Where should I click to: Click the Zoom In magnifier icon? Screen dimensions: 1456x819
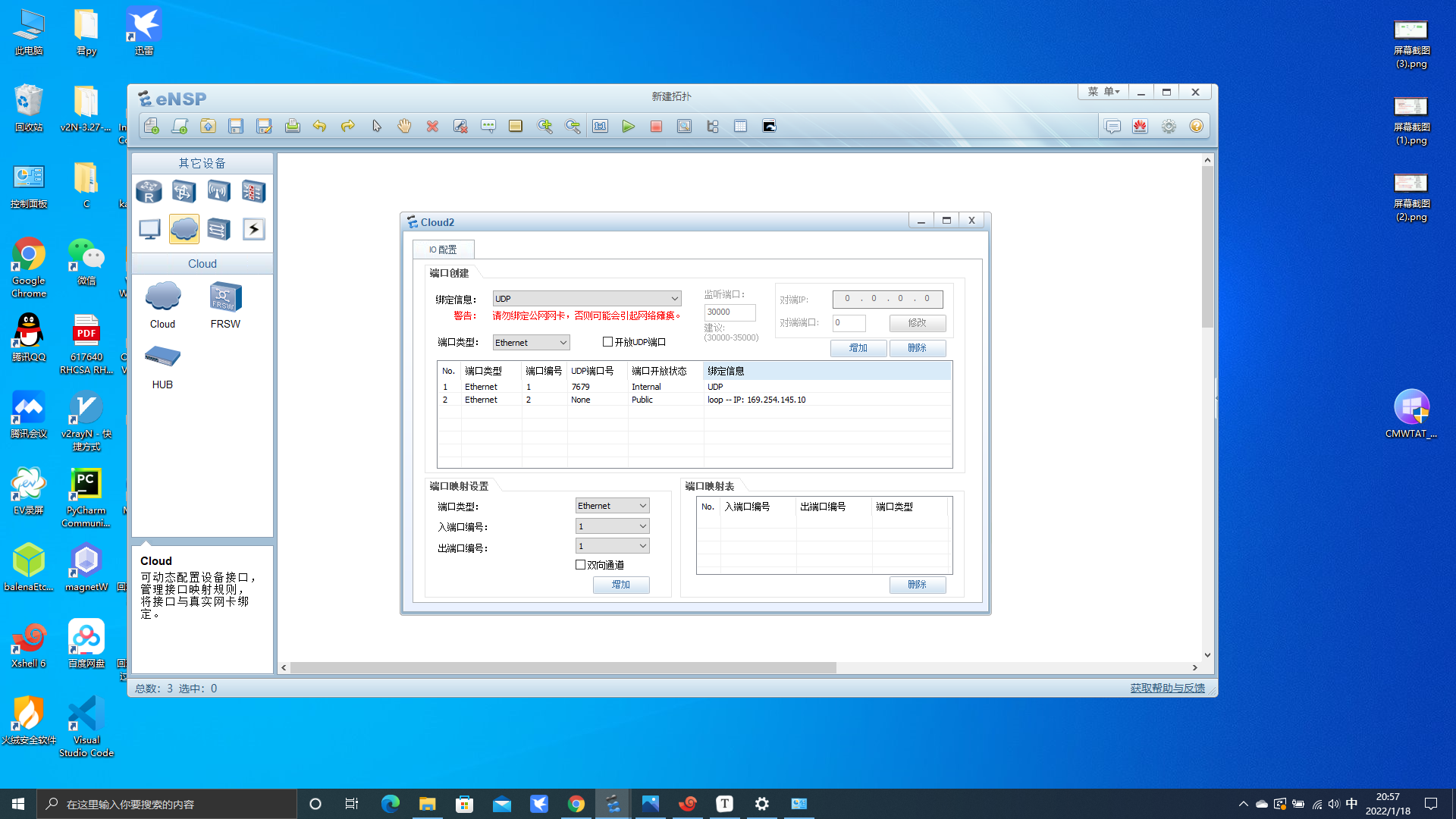coord(544,127)
